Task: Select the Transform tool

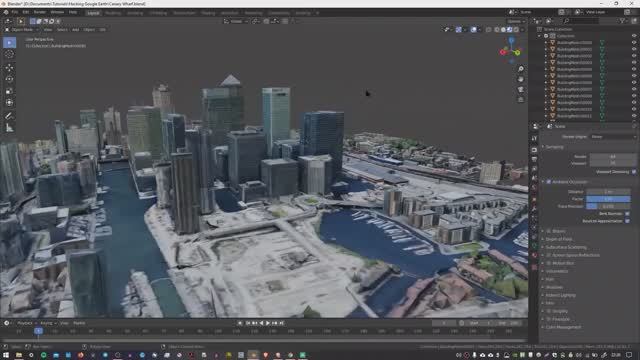Action: tap(9, 103)
